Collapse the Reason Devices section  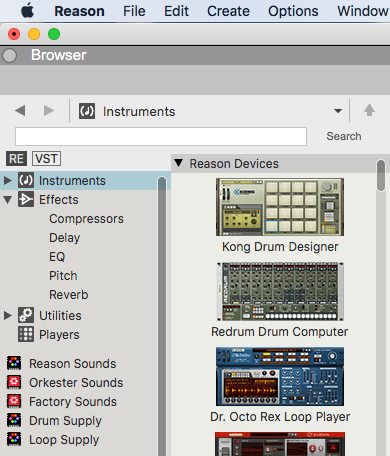coord(179,163)
